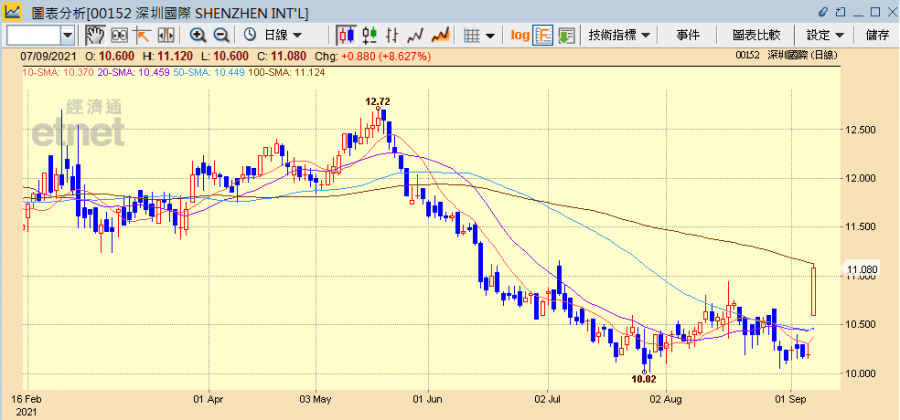The height and width of the screenshot is (420, 900).
Task: Open the 設定 settings menu
Action: coord(825,35)
